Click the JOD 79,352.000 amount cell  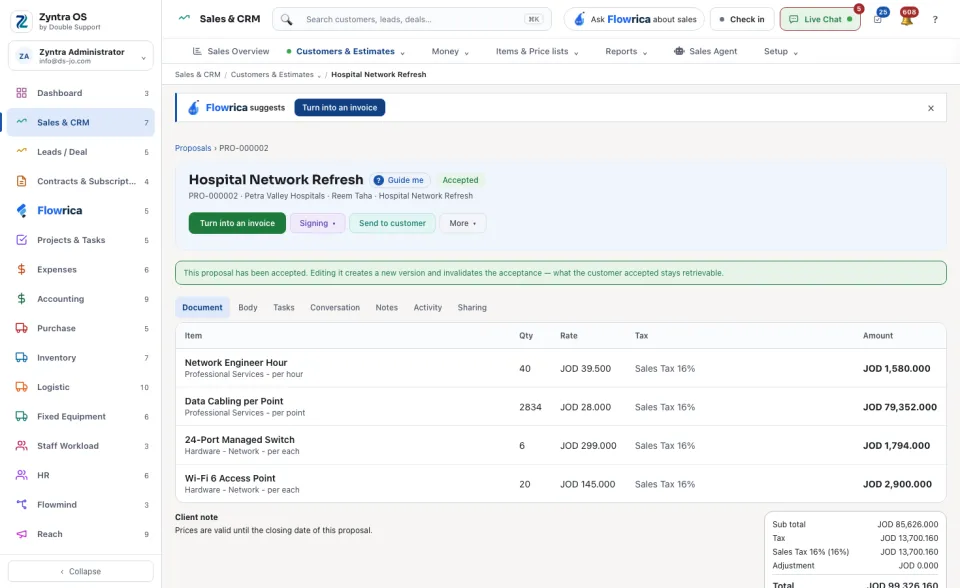[899, 407]
